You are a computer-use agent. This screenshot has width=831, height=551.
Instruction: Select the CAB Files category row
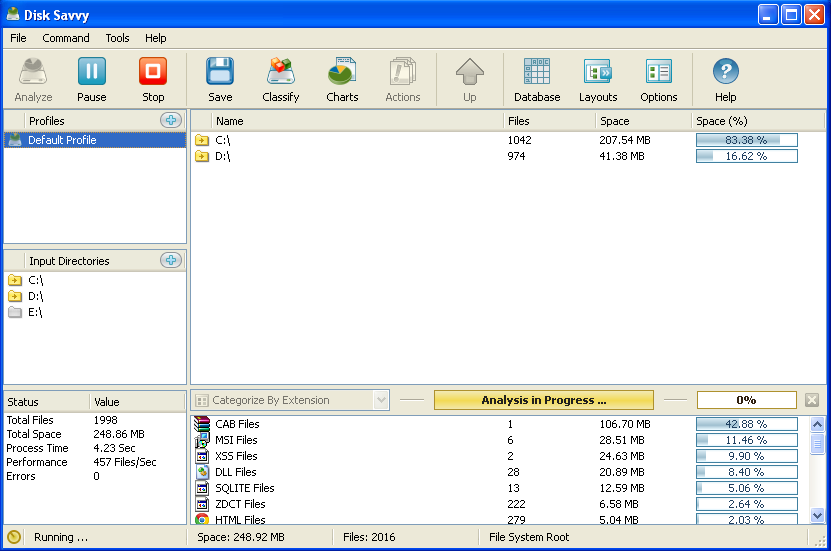tap(237, 424)
